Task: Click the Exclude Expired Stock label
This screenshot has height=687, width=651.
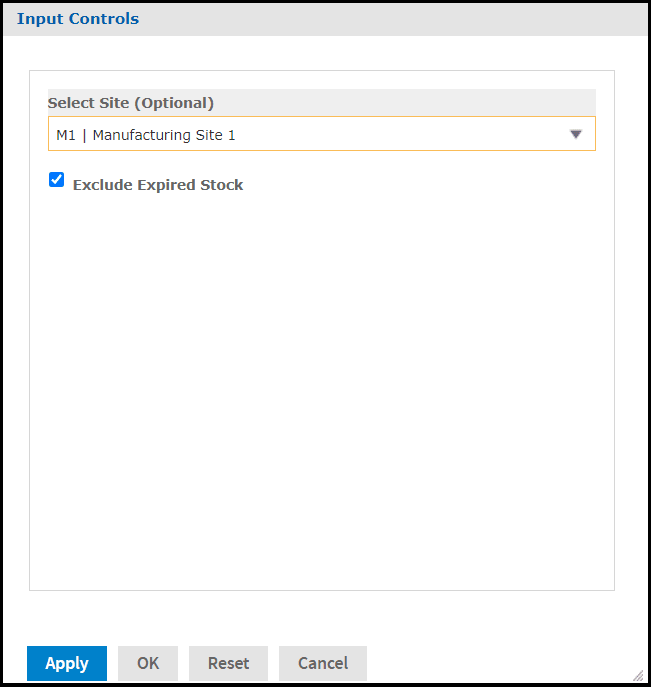Action: [158, 185]
